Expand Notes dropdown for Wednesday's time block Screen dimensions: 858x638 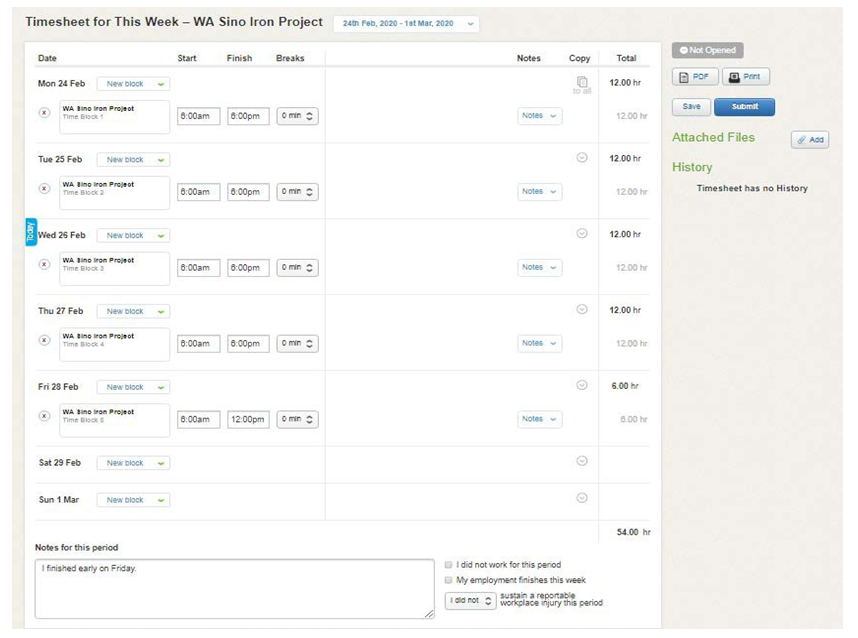pyautogui.click(x=540, y=268)
